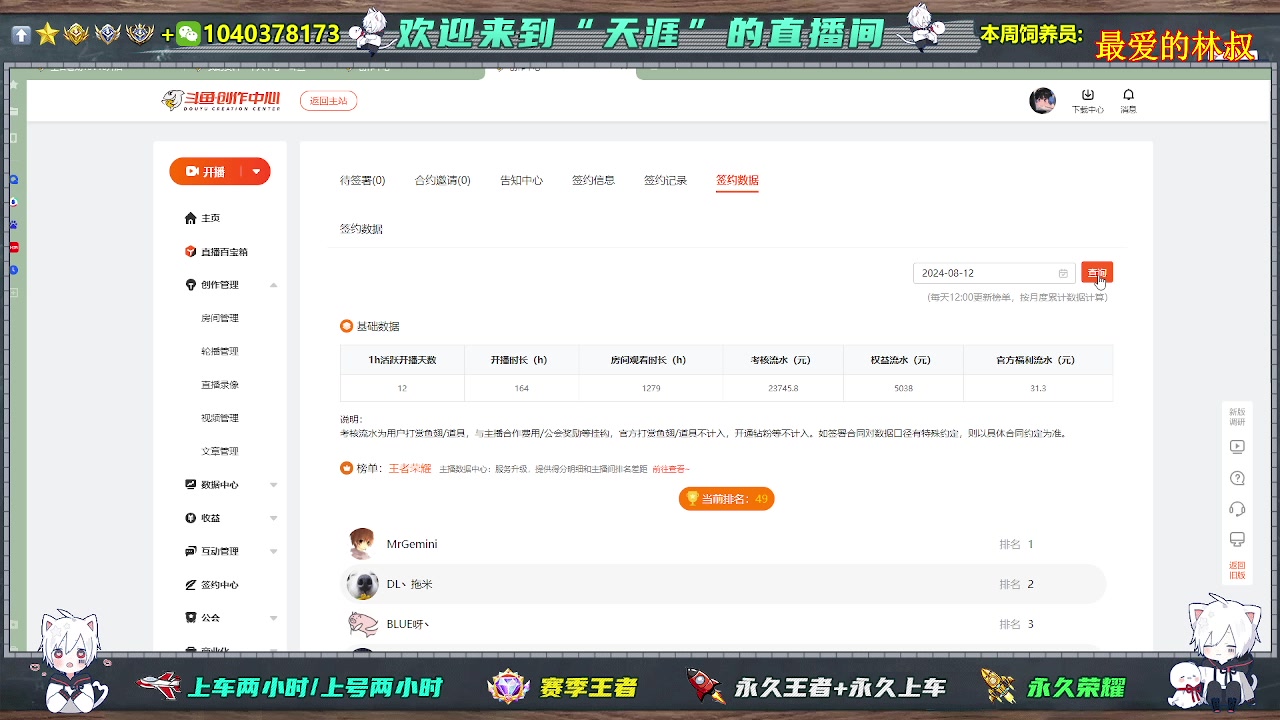1280x720 pixels.
Task: Select the 签约数据 tab
Action: [737, 181]
